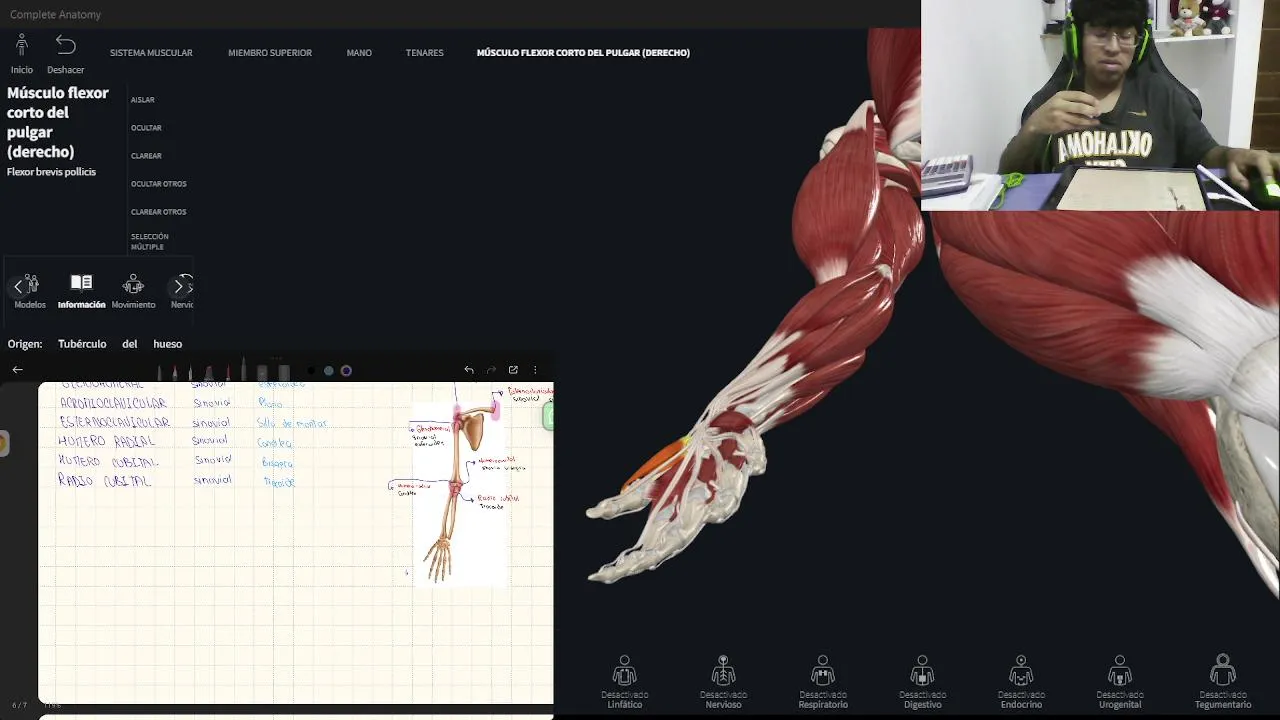Pick the gray-blue ink color dot
The height and width of the screenshot is (720, 1280).
(x=328, y=371)
